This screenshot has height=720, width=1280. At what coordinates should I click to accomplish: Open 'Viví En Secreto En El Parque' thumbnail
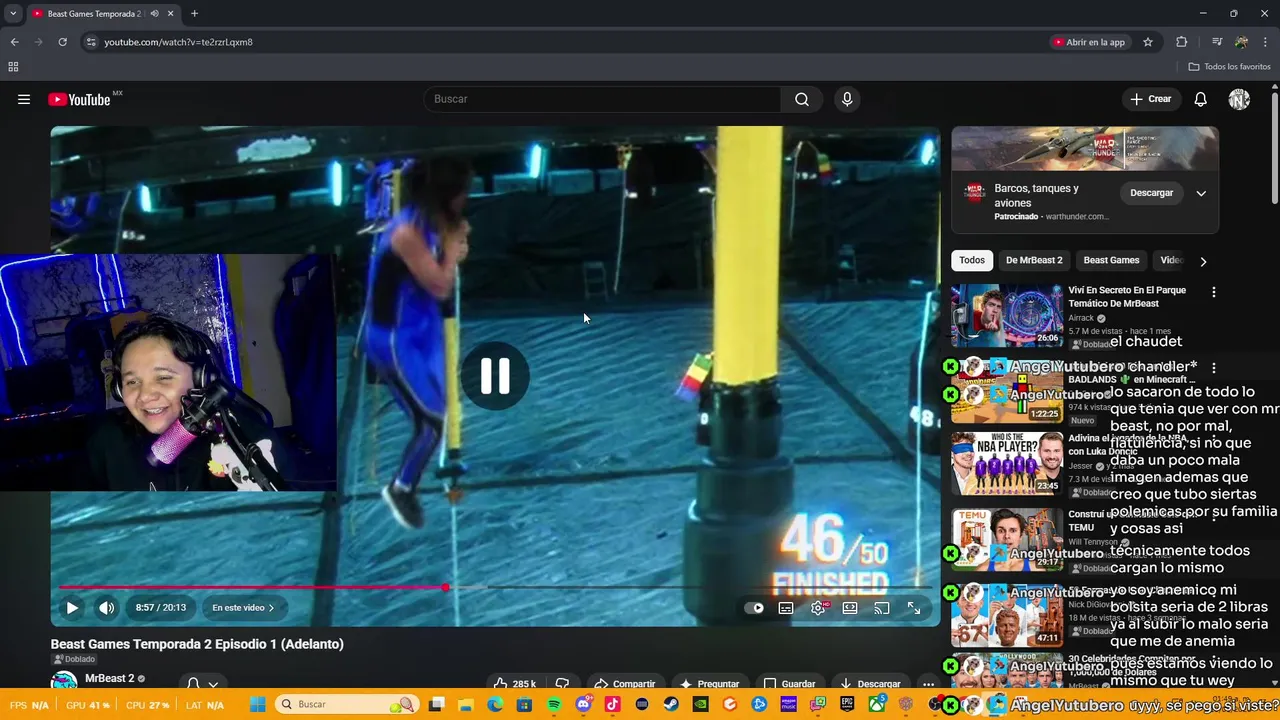(1006, 315)
